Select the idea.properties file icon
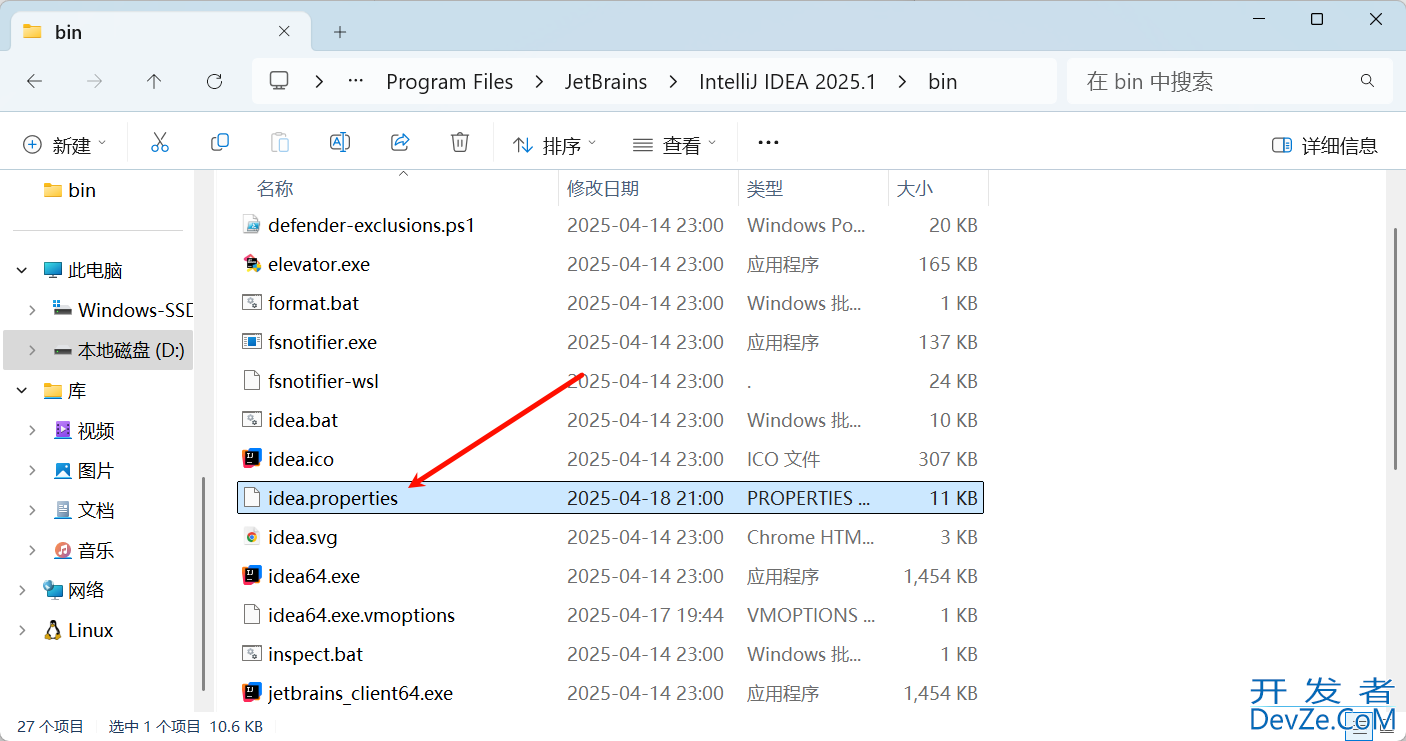 point(252,498)
